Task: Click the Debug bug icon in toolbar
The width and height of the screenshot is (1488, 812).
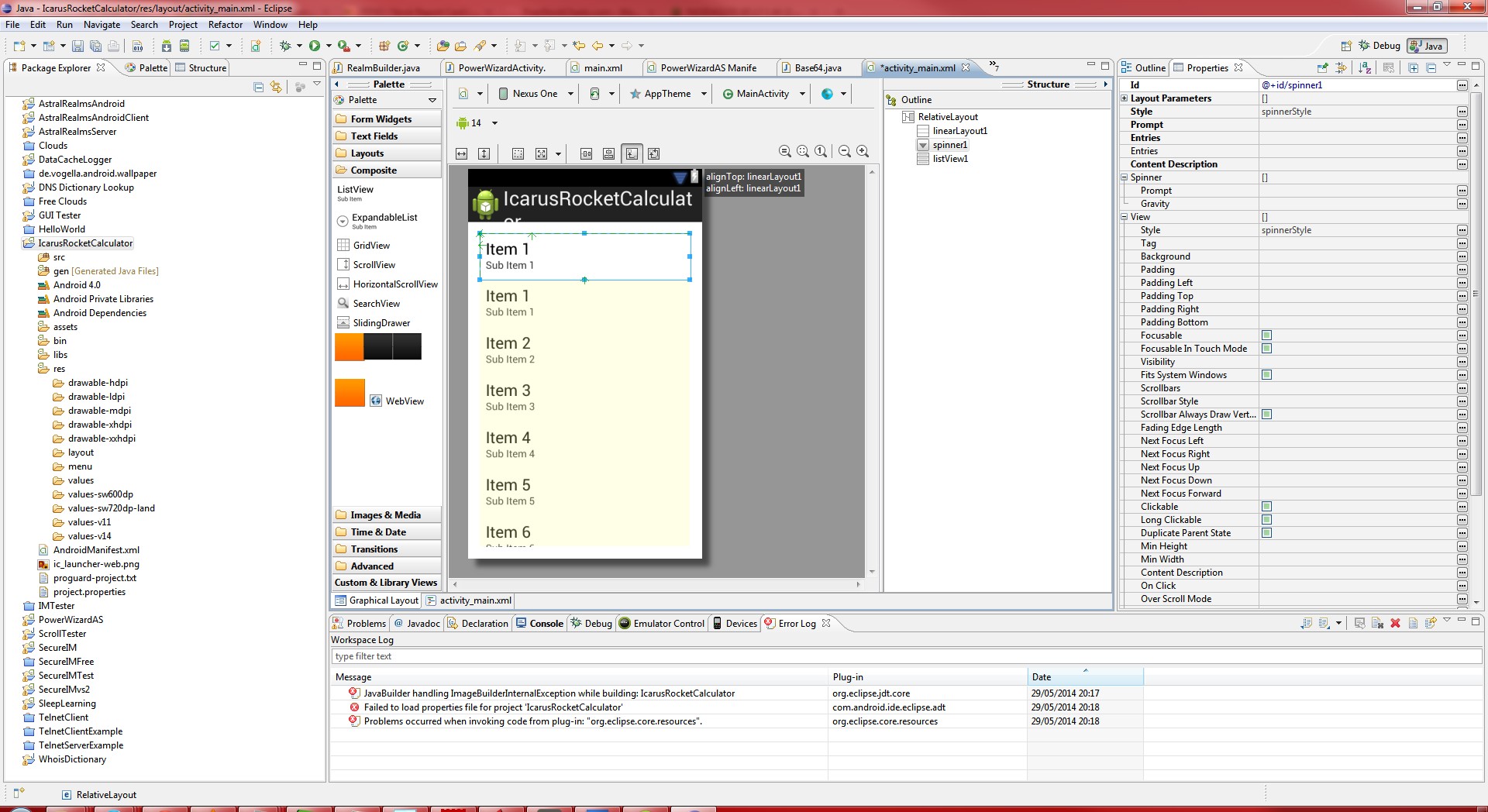Action: pyautogui.click(x=285, y=46)
